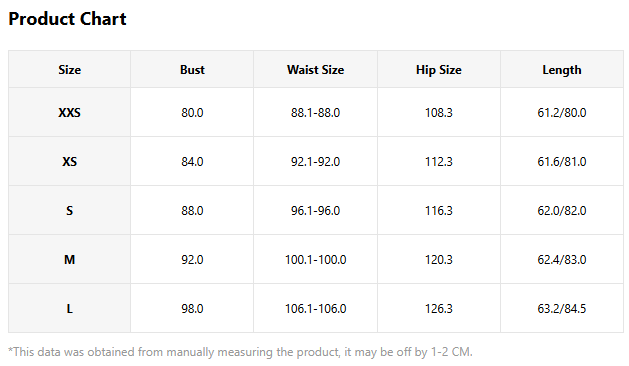629x366 pixels.
Task: Click the Hip Size column header
Action: coord(439,69)
